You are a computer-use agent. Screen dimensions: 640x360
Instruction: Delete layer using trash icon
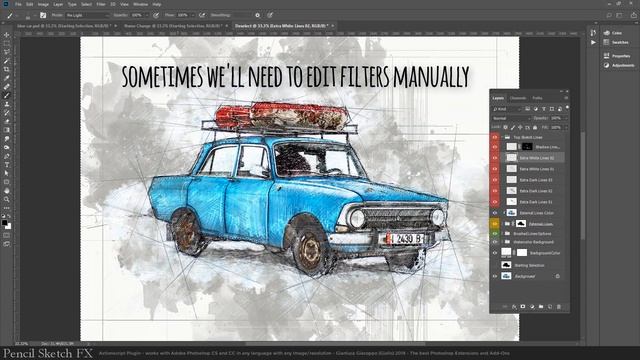559,307
